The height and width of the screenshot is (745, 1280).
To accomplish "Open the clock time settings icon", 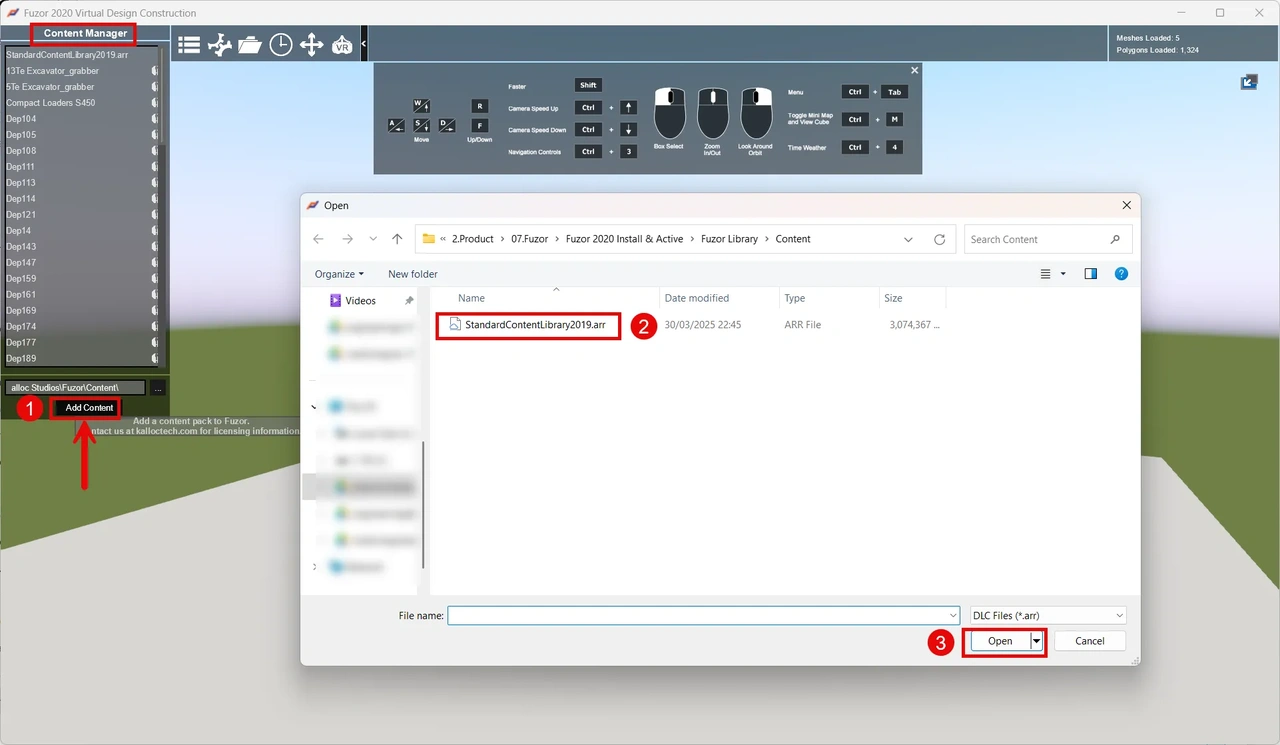I will 281,44.
